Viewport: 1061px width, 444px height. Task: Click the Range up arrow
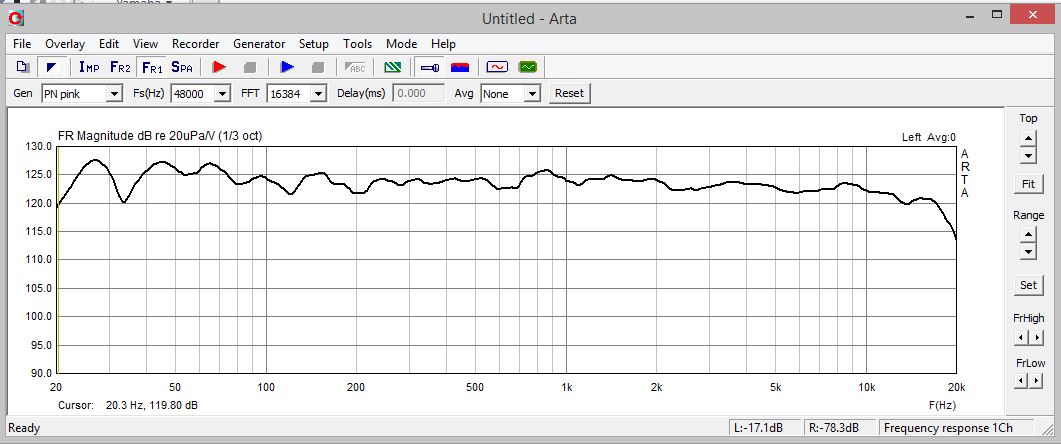click(x=1028, y=234)
